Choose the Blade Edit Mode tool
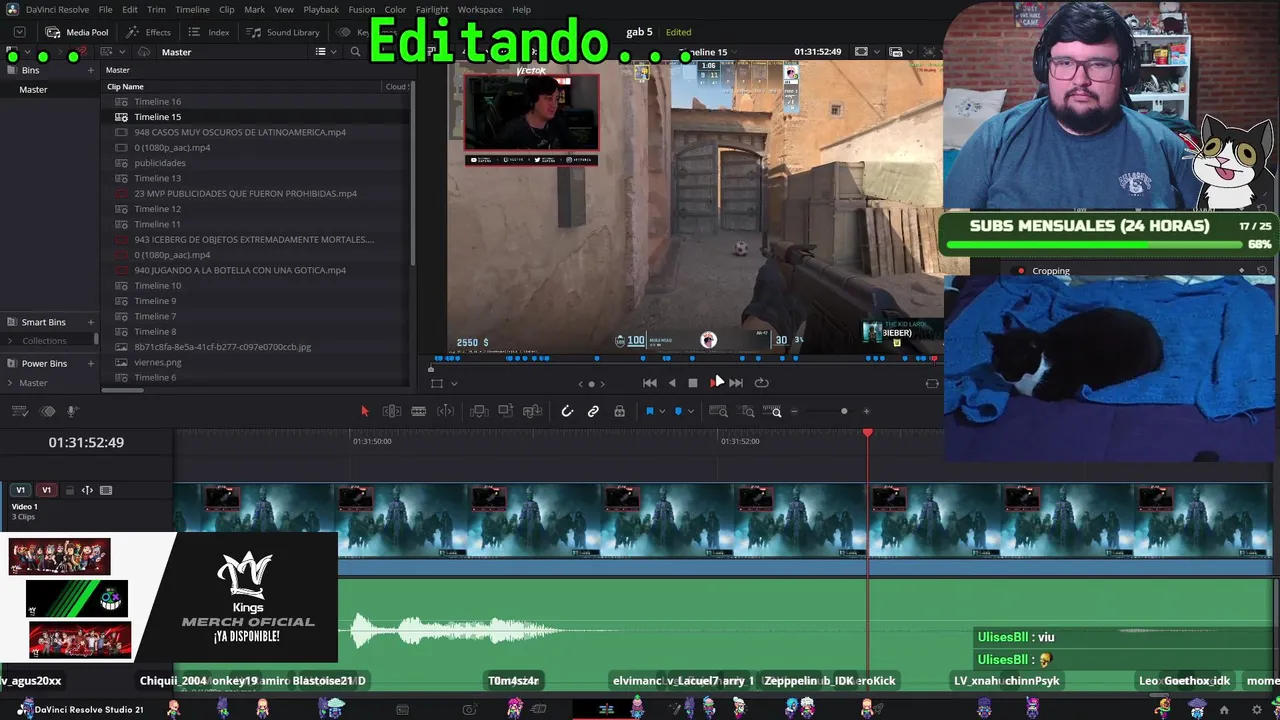 (419, 411)
